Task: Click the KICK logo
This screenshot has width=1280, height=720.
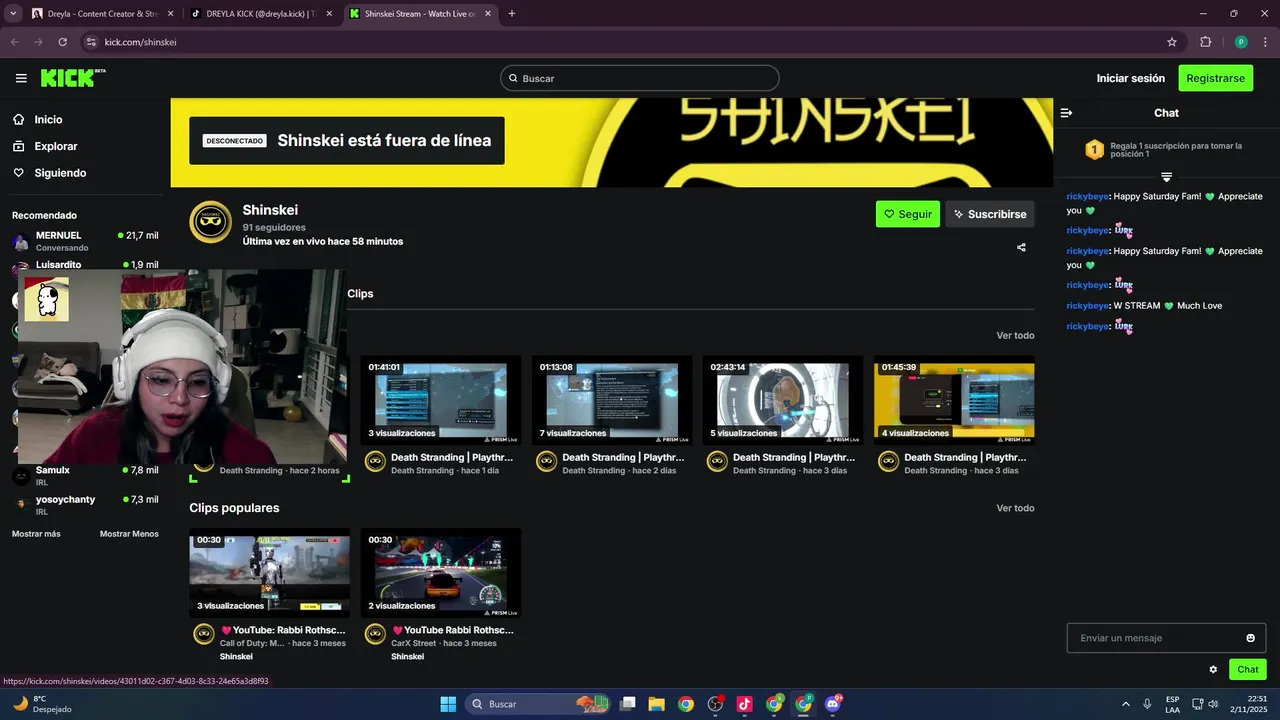Action: coord(73,78)
